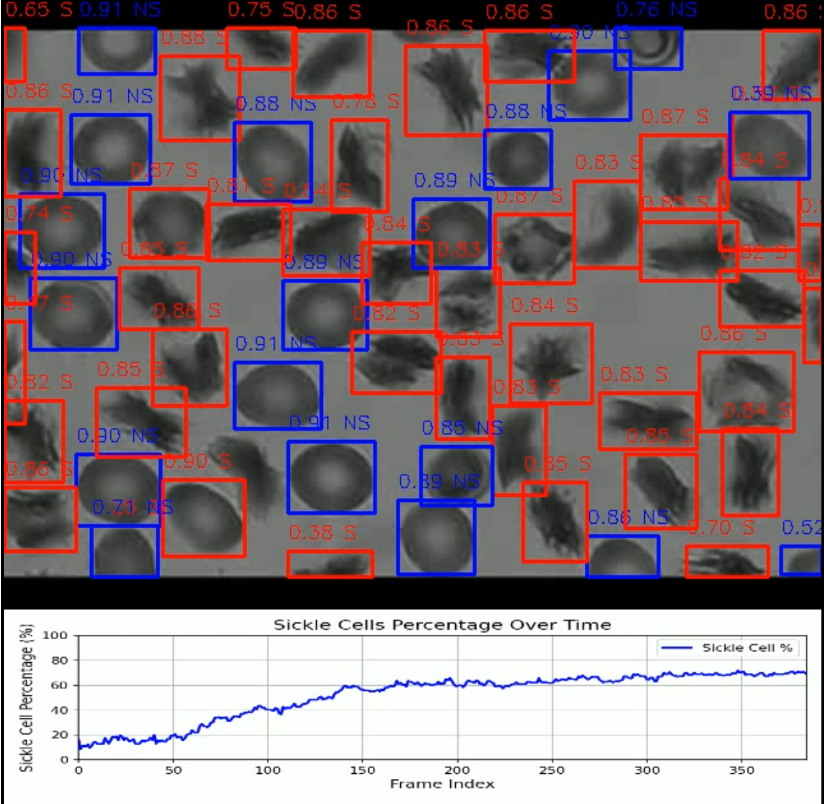This screenshot has height=804, width=824.
Task: Click the round cell labeled 0.90 S
Action: (203, 517)
